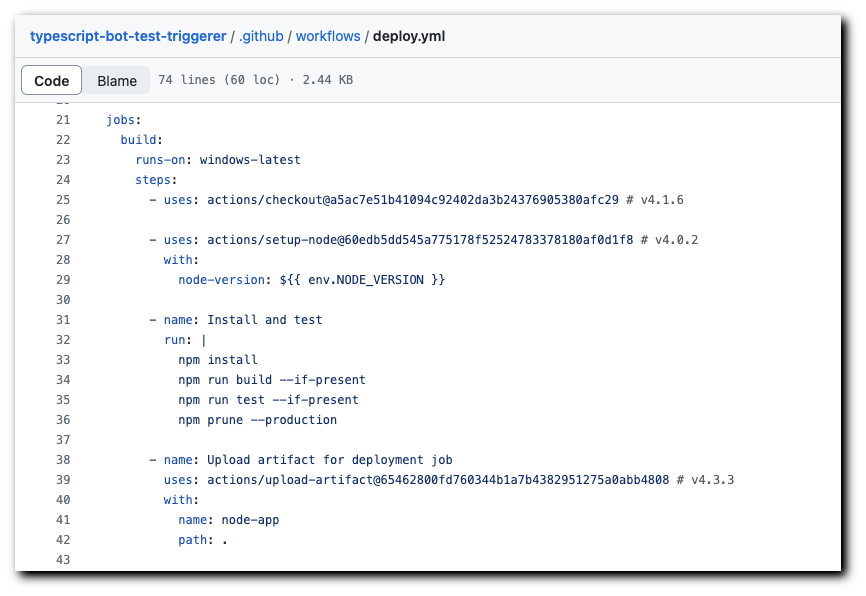Viewport: 866px width, 596px height.
Task: Click the node-app artifact name value
Action: coord(256,519)
